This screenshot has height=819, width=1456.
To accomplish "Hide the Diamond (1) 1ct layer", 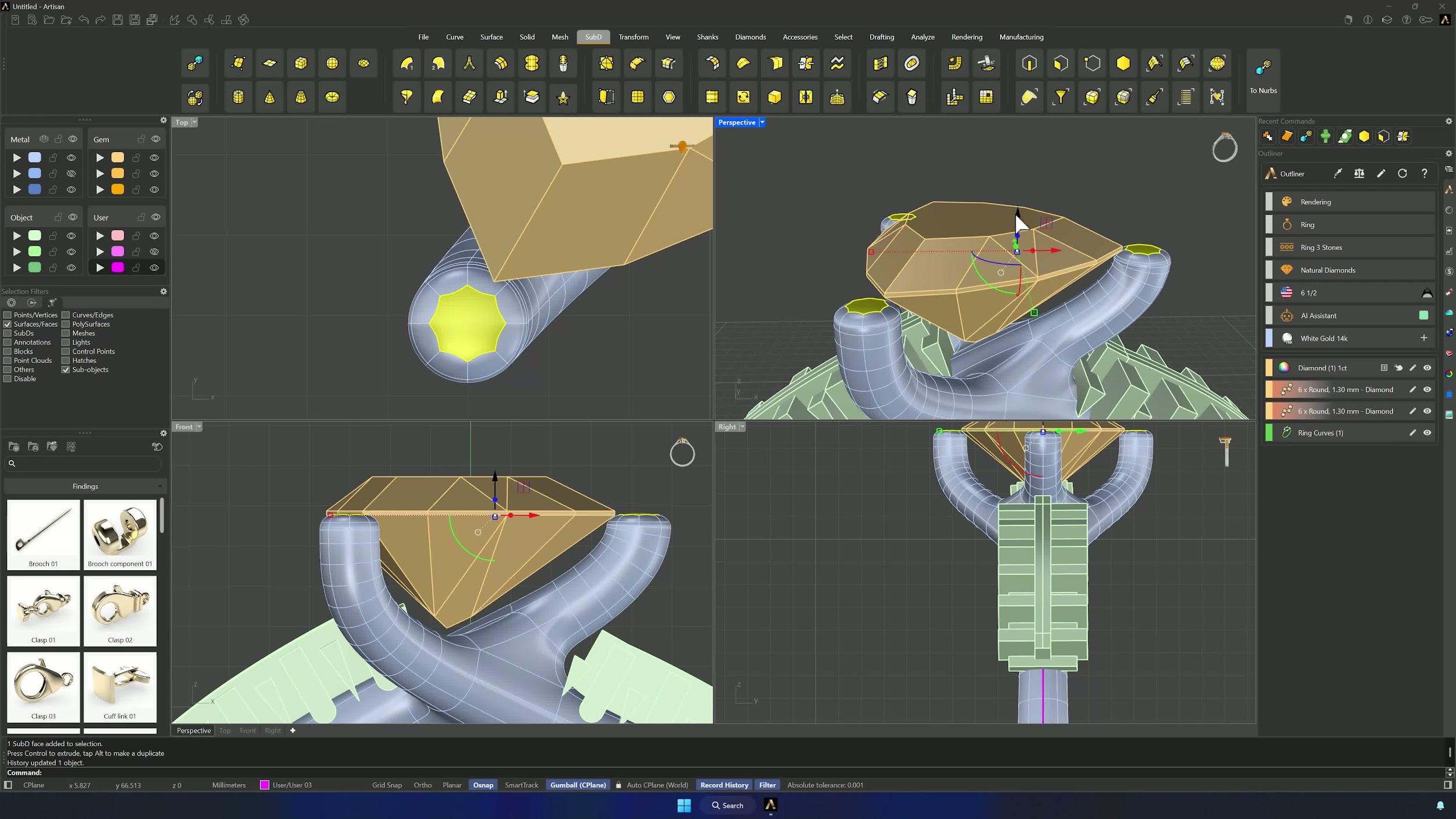I will (1427, 368).
